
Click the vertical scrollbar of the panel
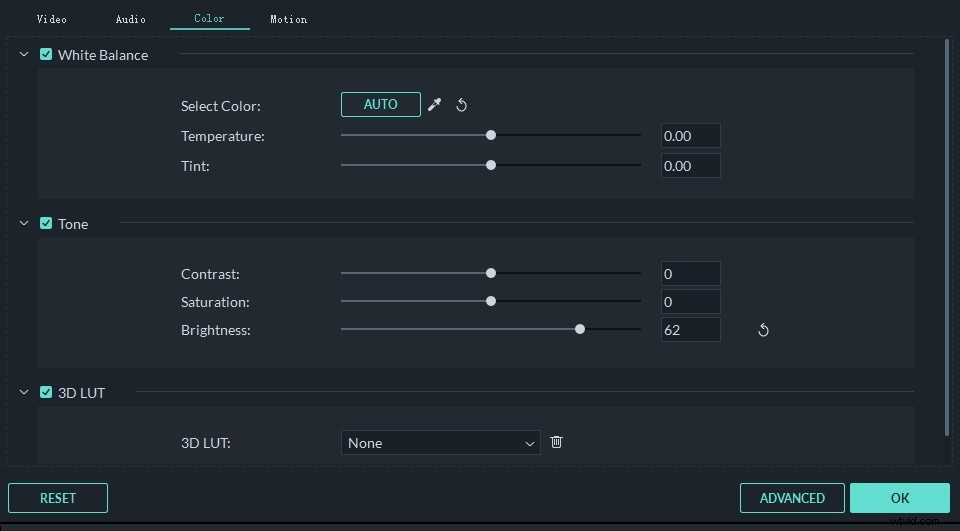click(x=947, y=239)
